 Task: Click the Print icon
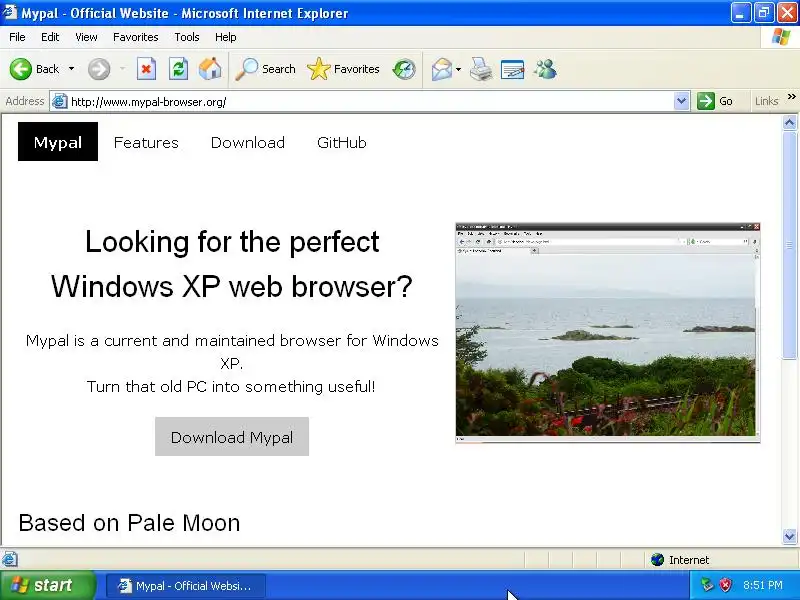coord(481,69)
